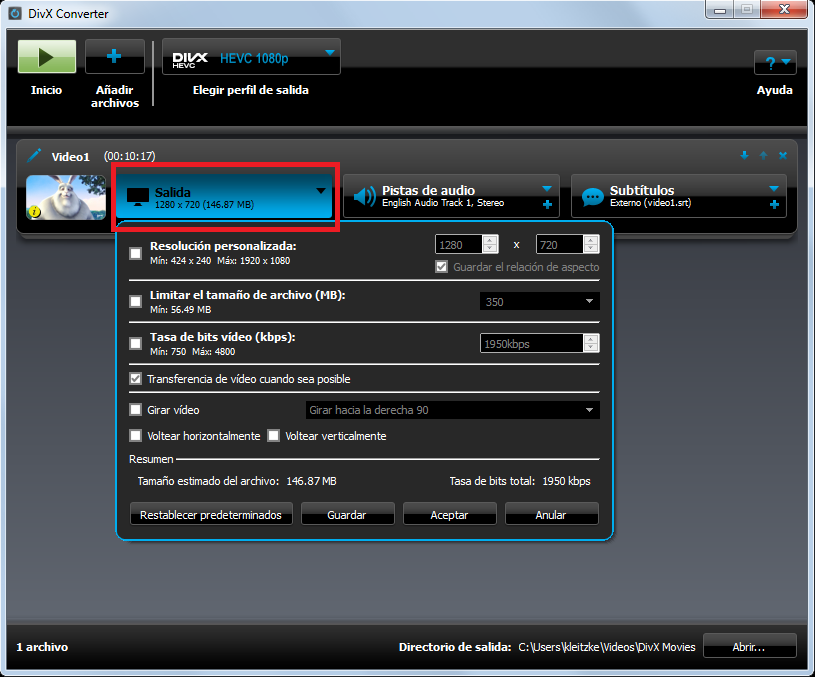
Task: Click the monitor icon in Salida panel
Action: pyautogui.click(x=138, y=197)
